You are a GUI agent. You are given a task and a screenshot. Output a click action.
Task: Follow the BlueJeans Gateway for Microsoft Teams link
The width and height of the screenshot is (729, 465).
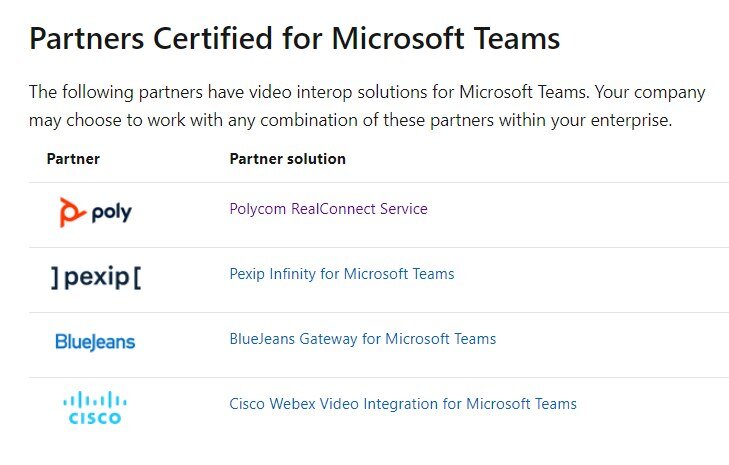[362, 339]
